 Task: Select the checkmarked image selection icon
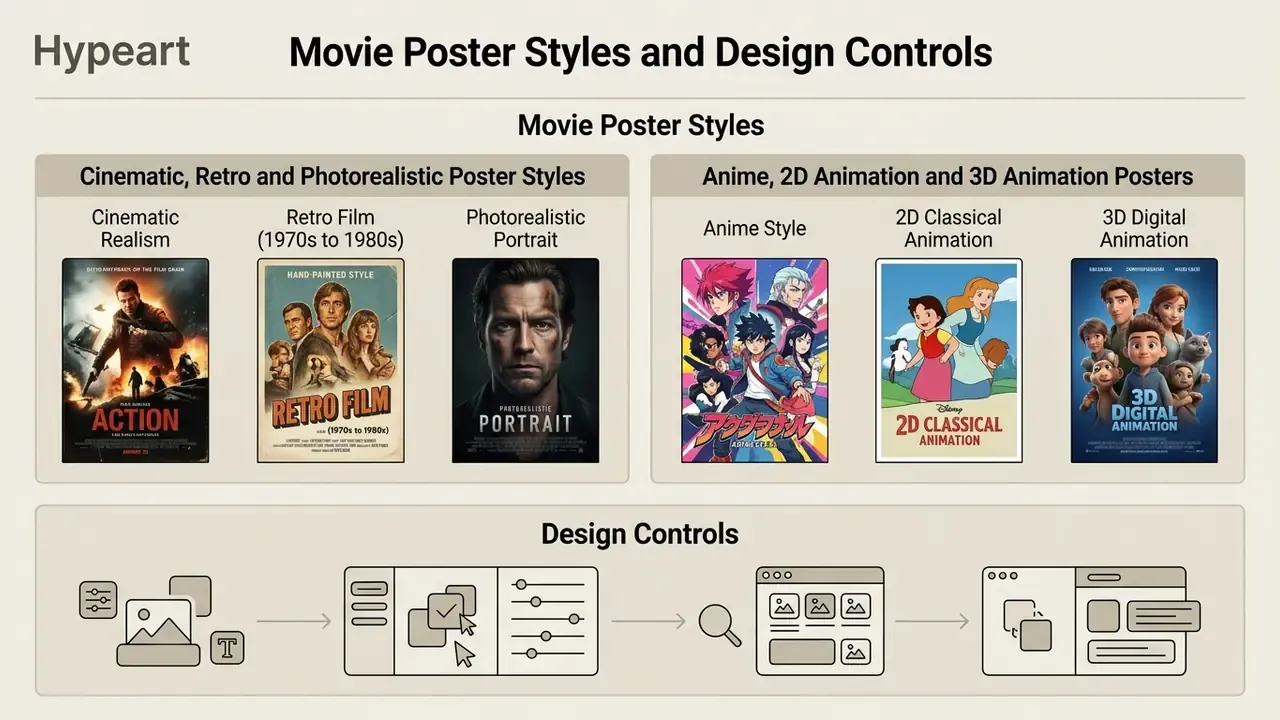(446, 609)
